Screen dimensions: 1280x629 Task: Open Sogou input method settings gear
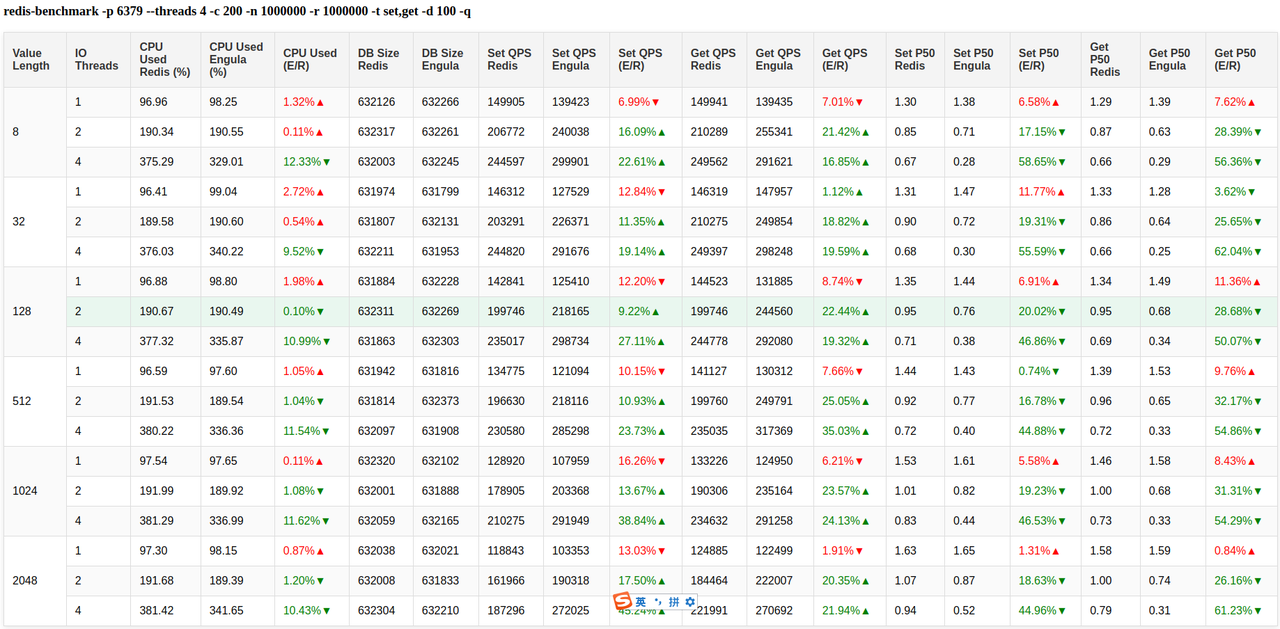(690, 602)
